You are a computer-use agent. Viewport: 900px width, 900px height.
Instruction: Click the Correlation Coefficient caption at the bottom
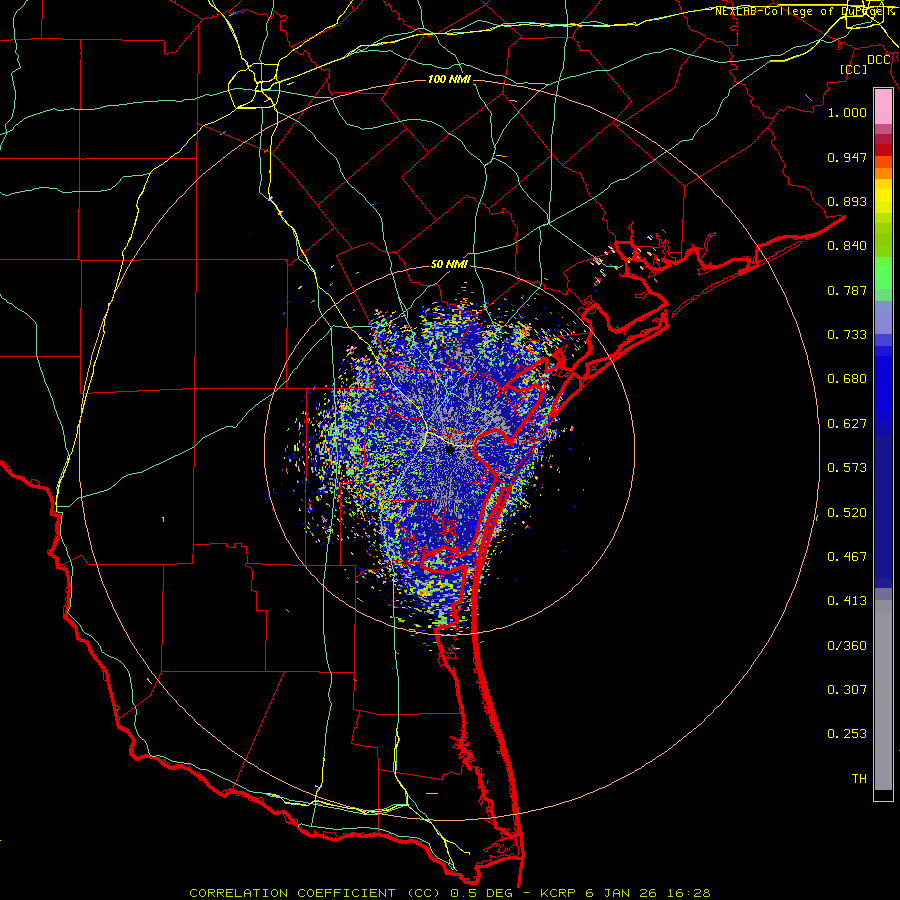click(x=449, y=893)
